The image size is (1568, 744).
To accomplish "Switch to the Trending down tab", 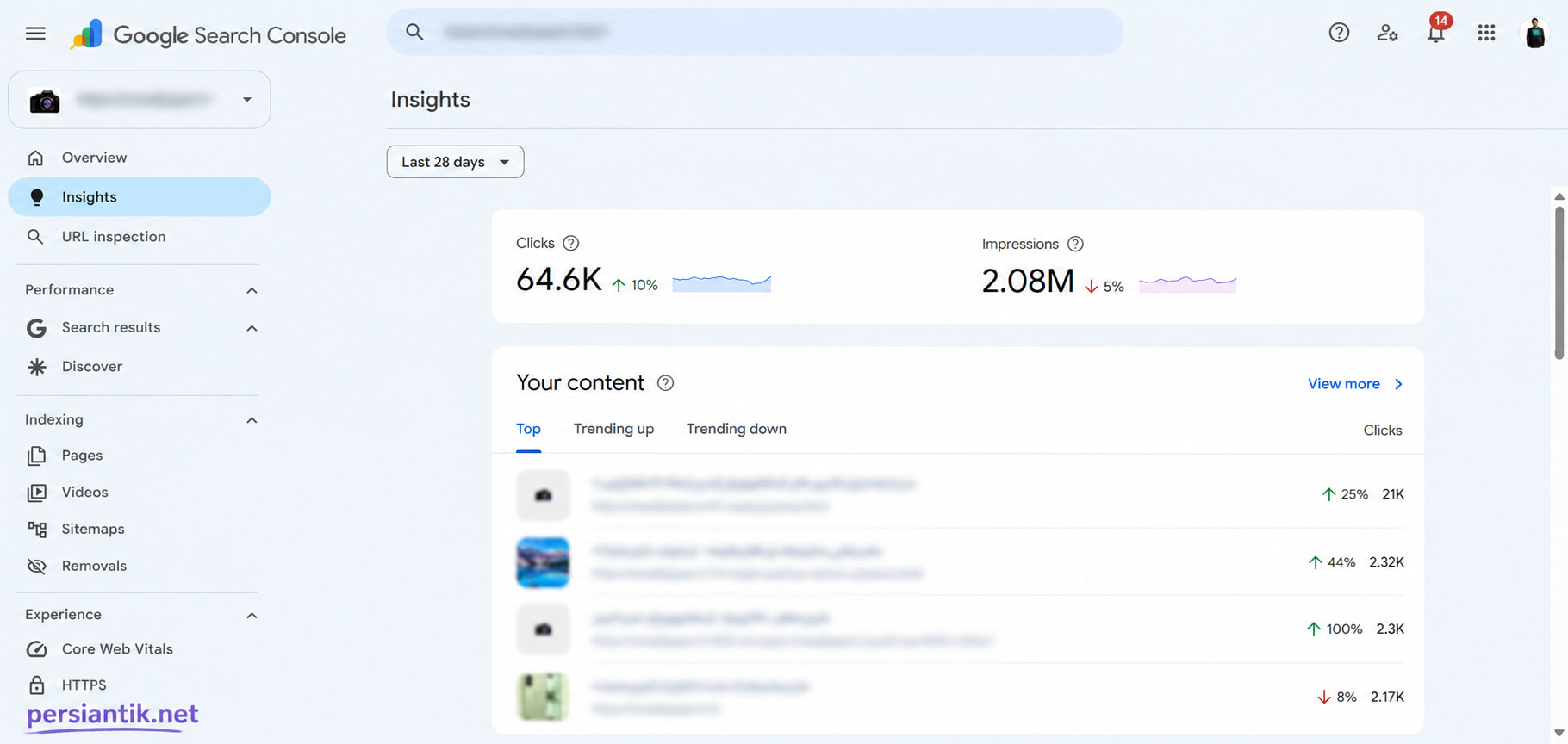I will pos(736,429).
